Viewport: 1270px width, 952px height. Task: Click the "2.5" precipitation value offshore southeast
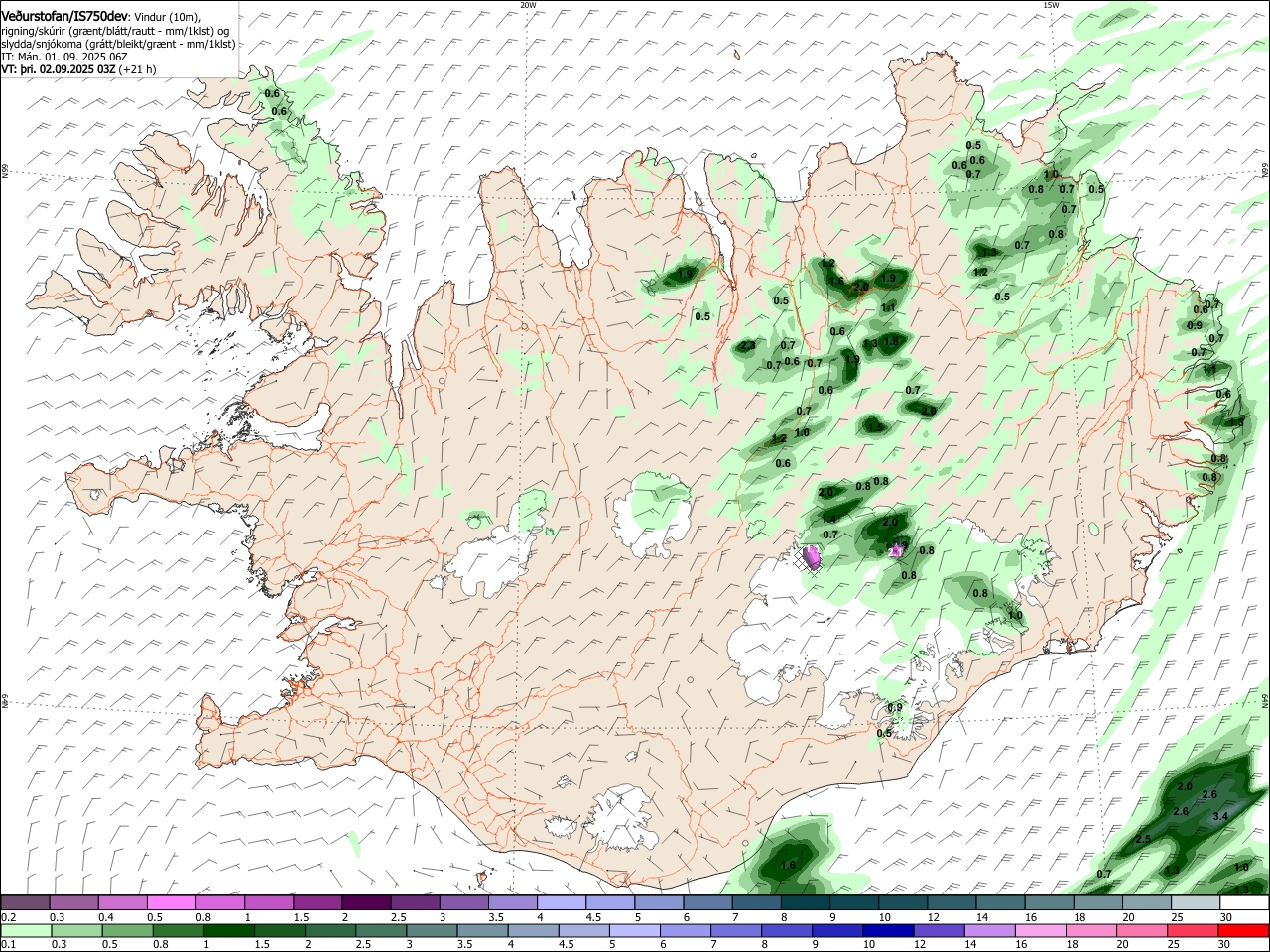(x=1142, y=839)
